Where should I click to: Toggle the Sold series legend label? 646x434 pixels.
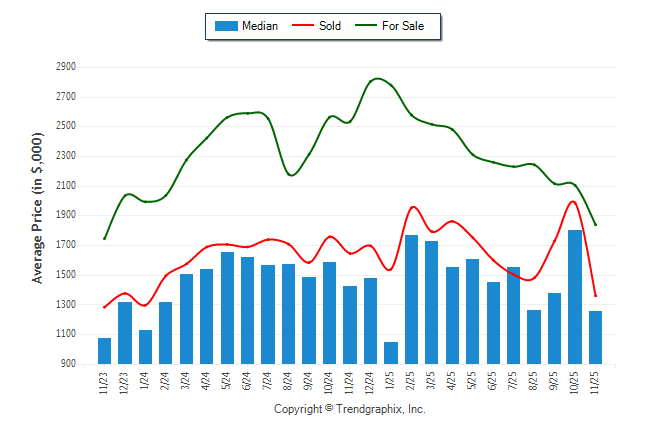(330, 26)
